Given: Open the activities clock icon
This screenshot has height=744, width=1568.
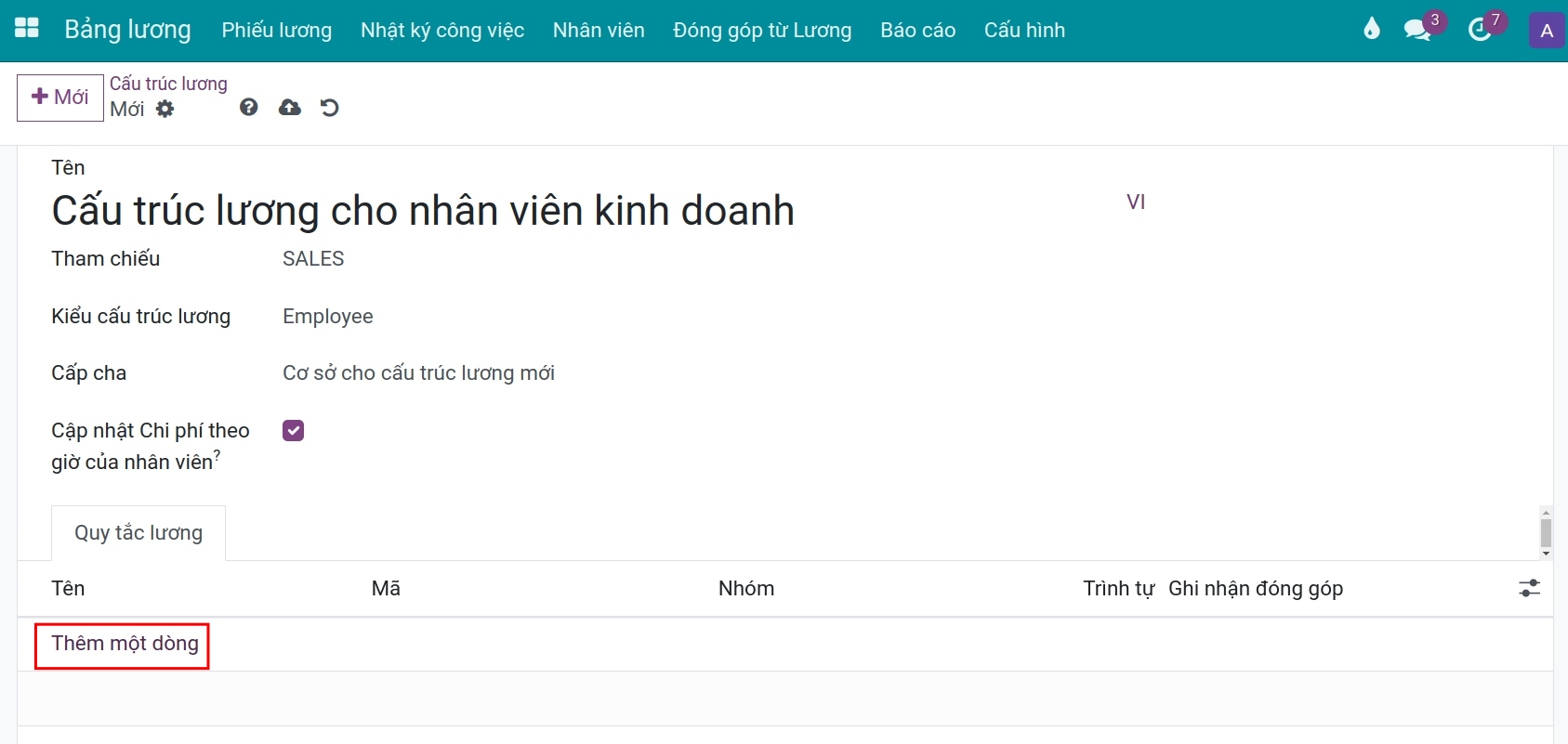Looking at the screenshot, I should coord(1479,30).
